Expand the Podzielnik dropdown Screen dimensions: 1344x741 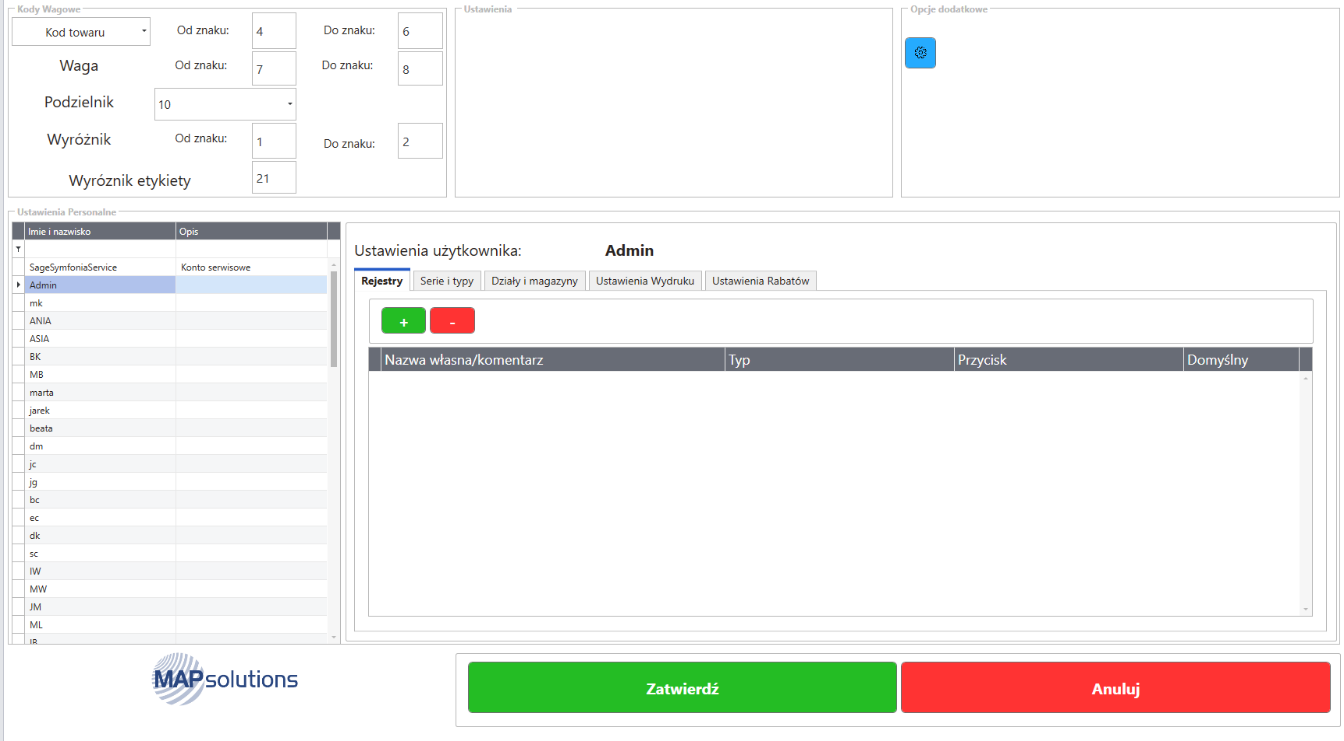(225, 104)
